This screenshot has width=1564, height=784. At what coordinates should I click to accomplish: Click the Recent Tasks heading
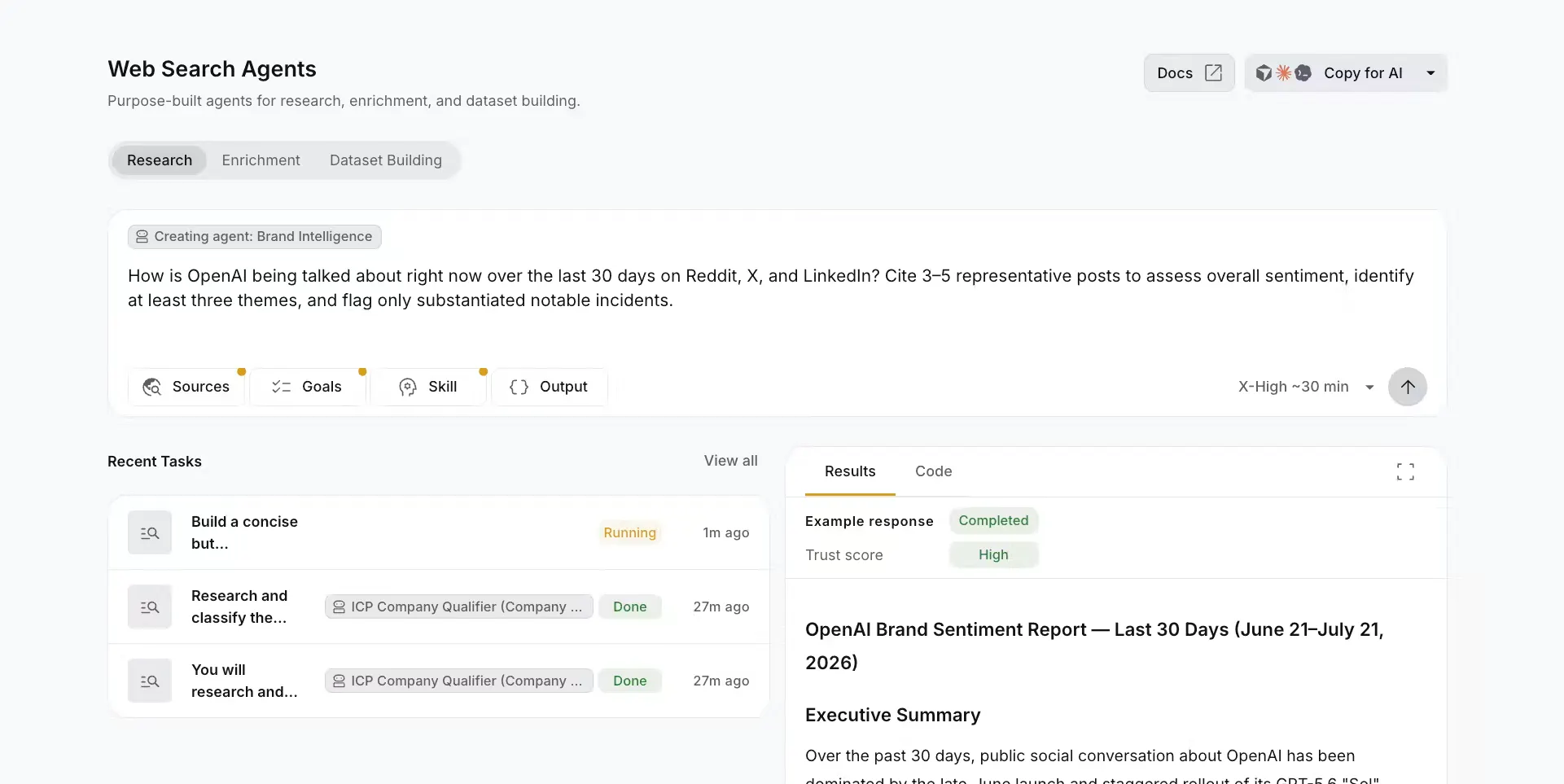click(x=155, y=461)
